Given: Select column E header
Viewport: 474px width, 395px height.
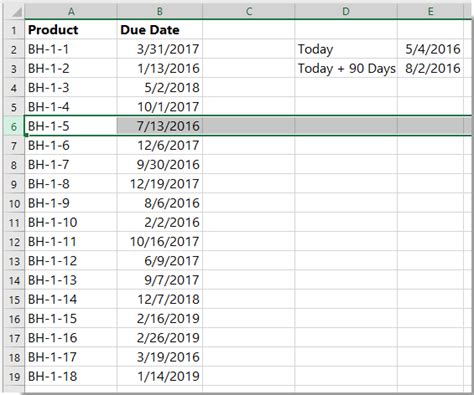Looking at the screenshot, I should (430, 12).
